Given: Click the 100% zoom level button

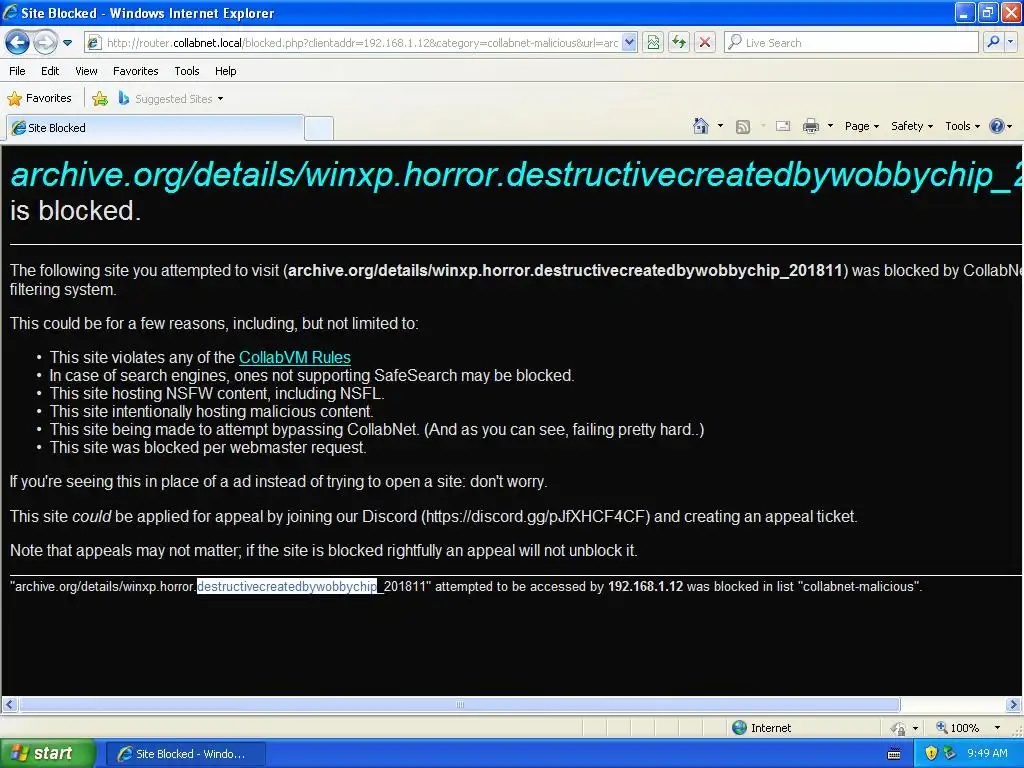Looking at the screenshot, I should click(958, 728).
